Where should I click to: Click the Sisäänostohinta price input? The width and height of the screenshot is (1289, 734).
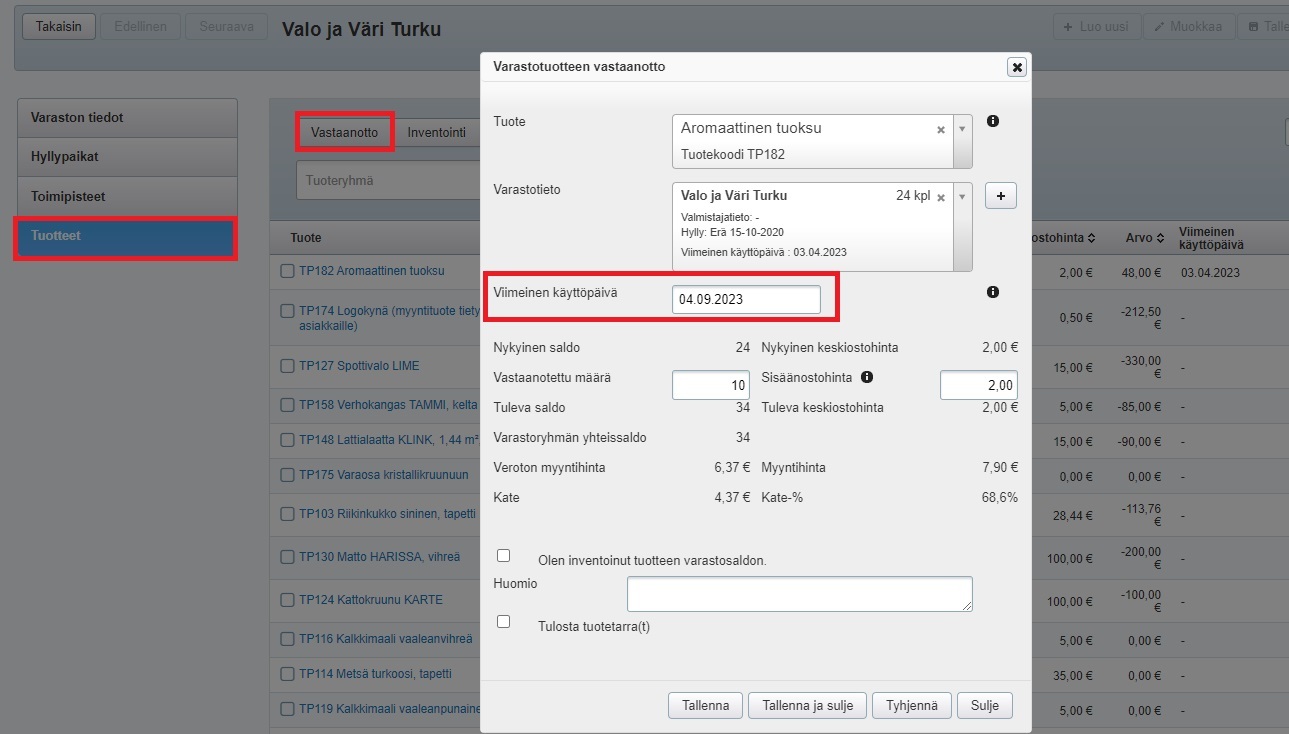979,385
